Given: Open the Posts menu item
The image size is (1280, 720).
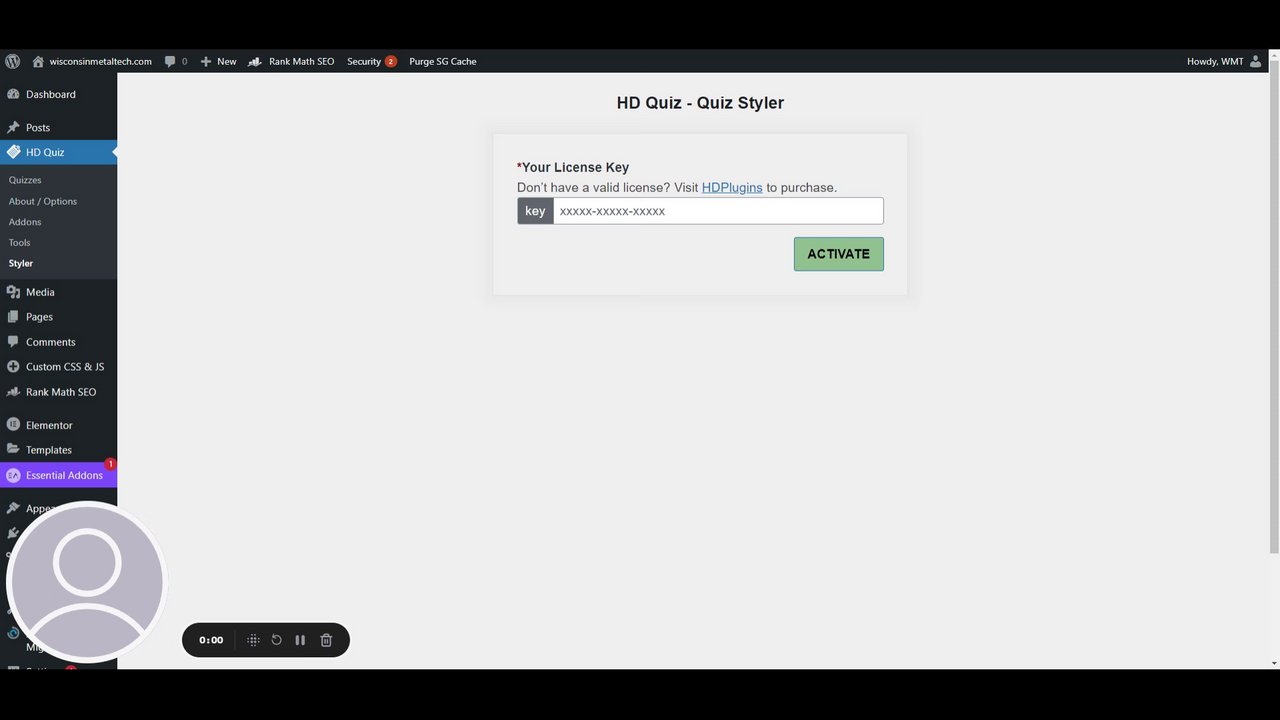Looking at the screenshot, I should click(38, 127).
